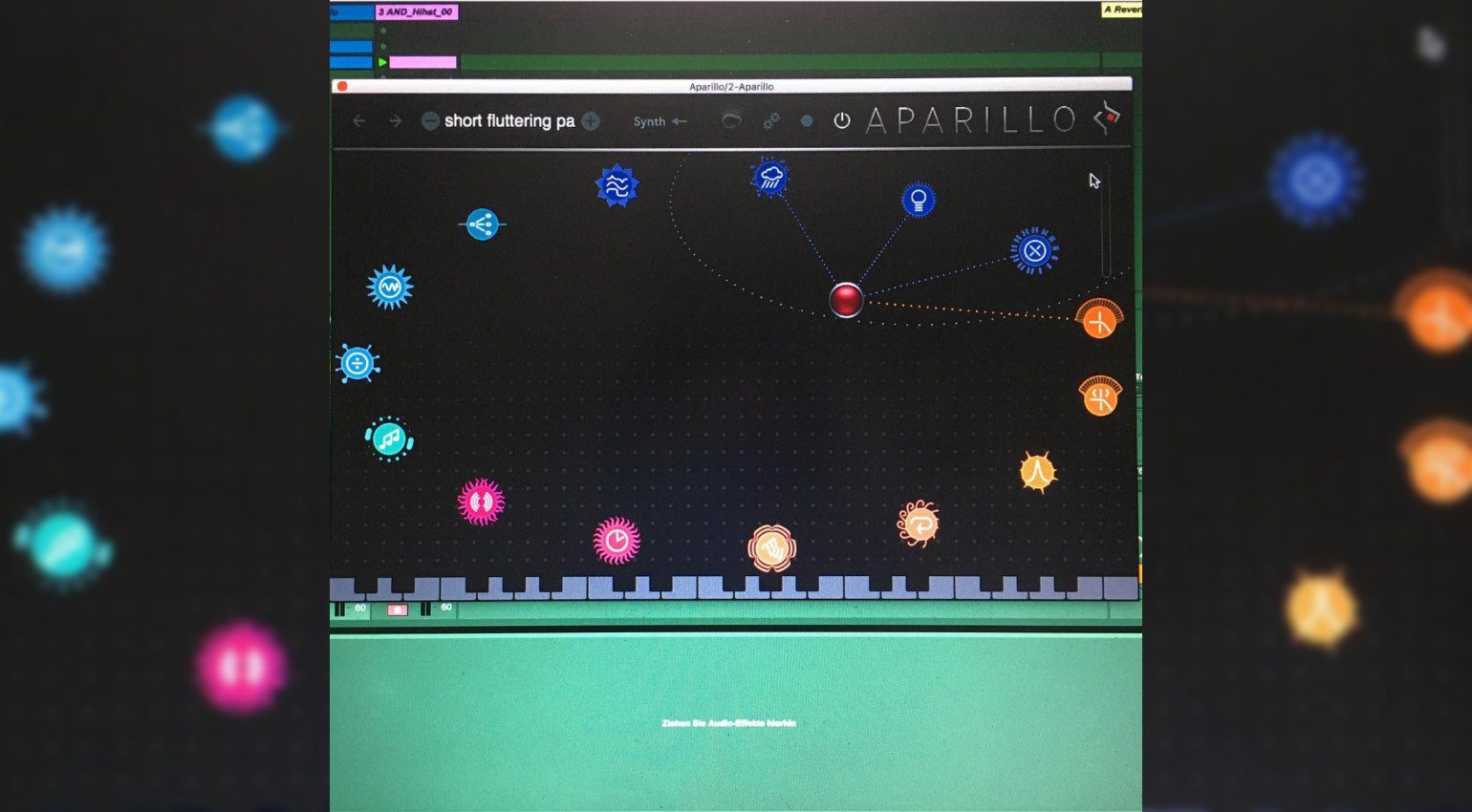
Task: Click the light blue divide symbol node
Action: point(357,364)
